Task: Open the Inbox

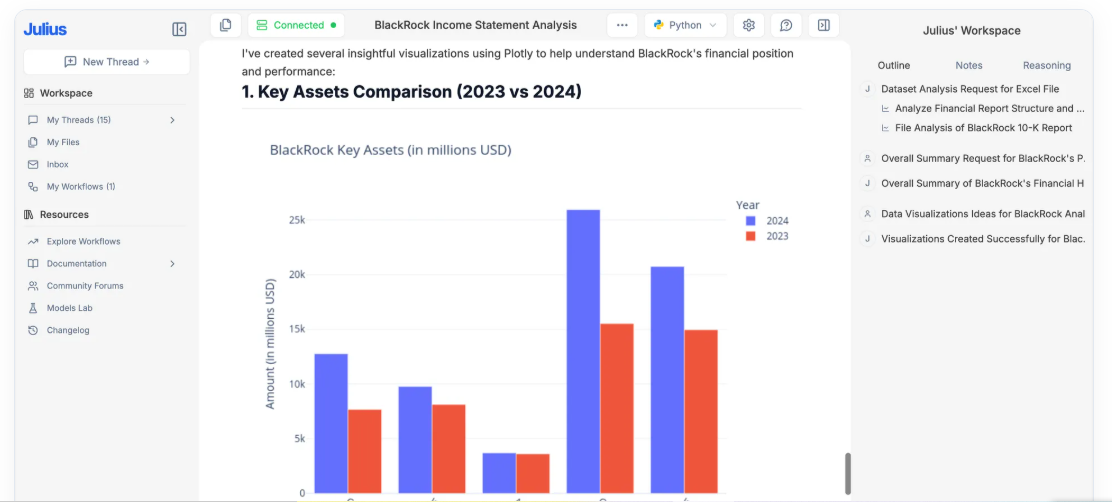Action: tap(57, 164)
